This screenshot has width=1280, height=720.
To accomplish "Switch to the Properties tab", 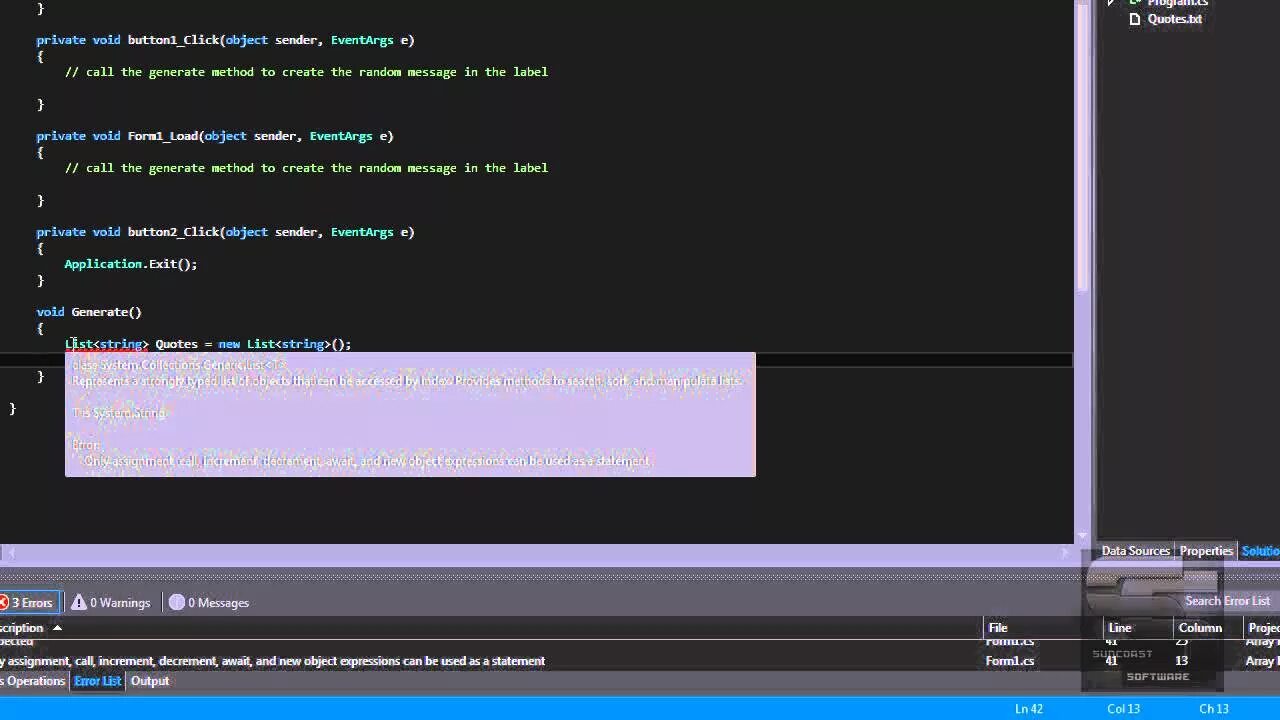I will click(x=1206, y=551).
